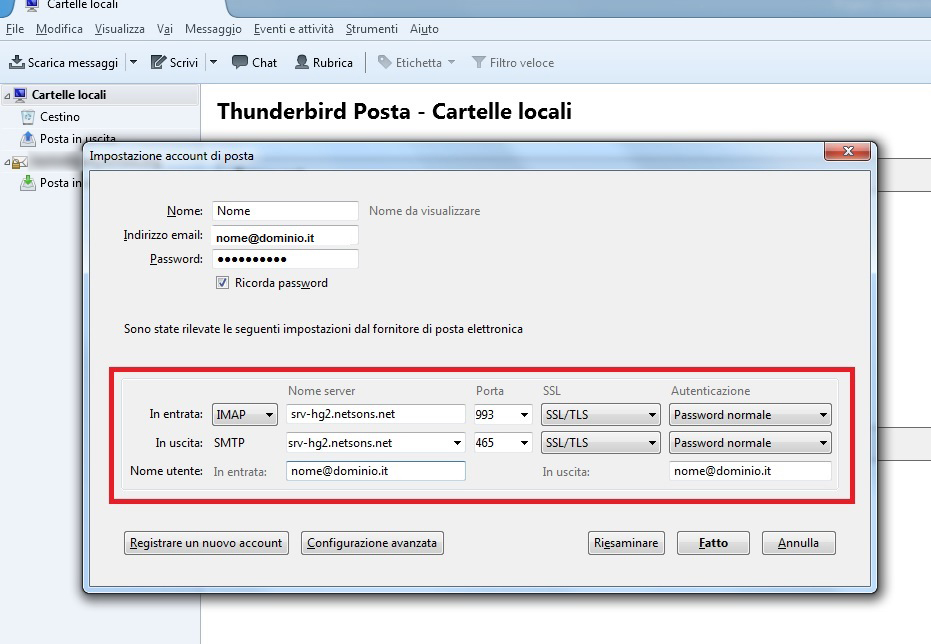Click the Scarica messaggi download icon
Viewport: 931px width, 644px height.
(17, 63)
